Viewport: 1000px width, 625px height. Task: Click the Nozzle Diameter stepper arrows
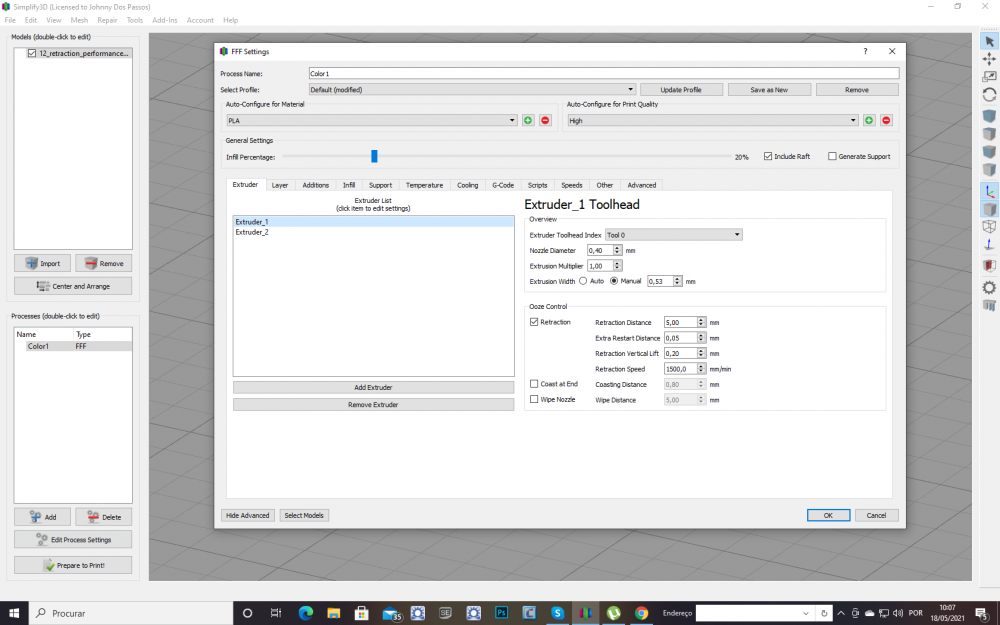coord(617,251)
